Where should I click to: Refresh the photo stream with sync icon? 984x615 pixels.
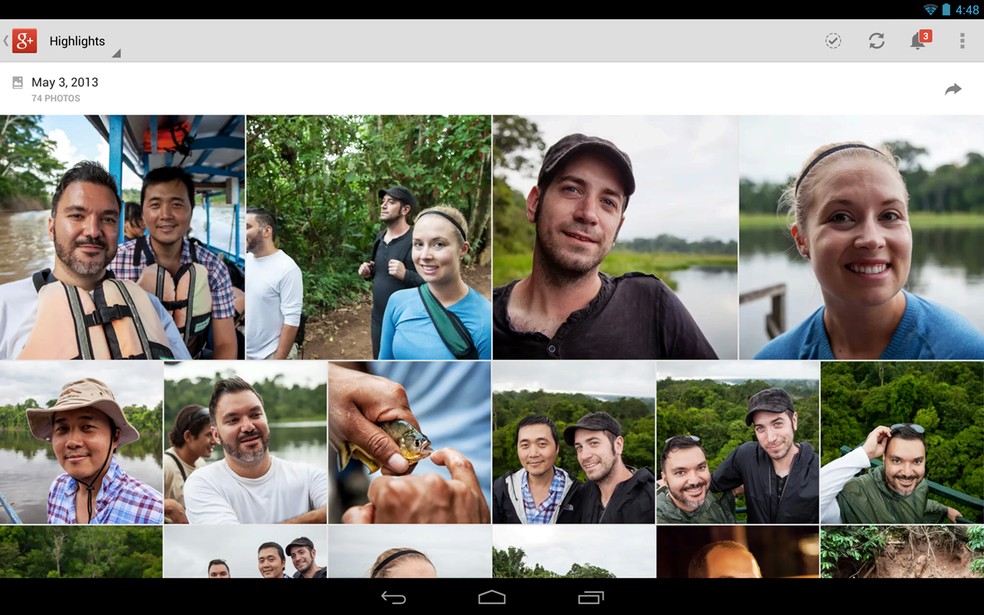click(878, 40)
